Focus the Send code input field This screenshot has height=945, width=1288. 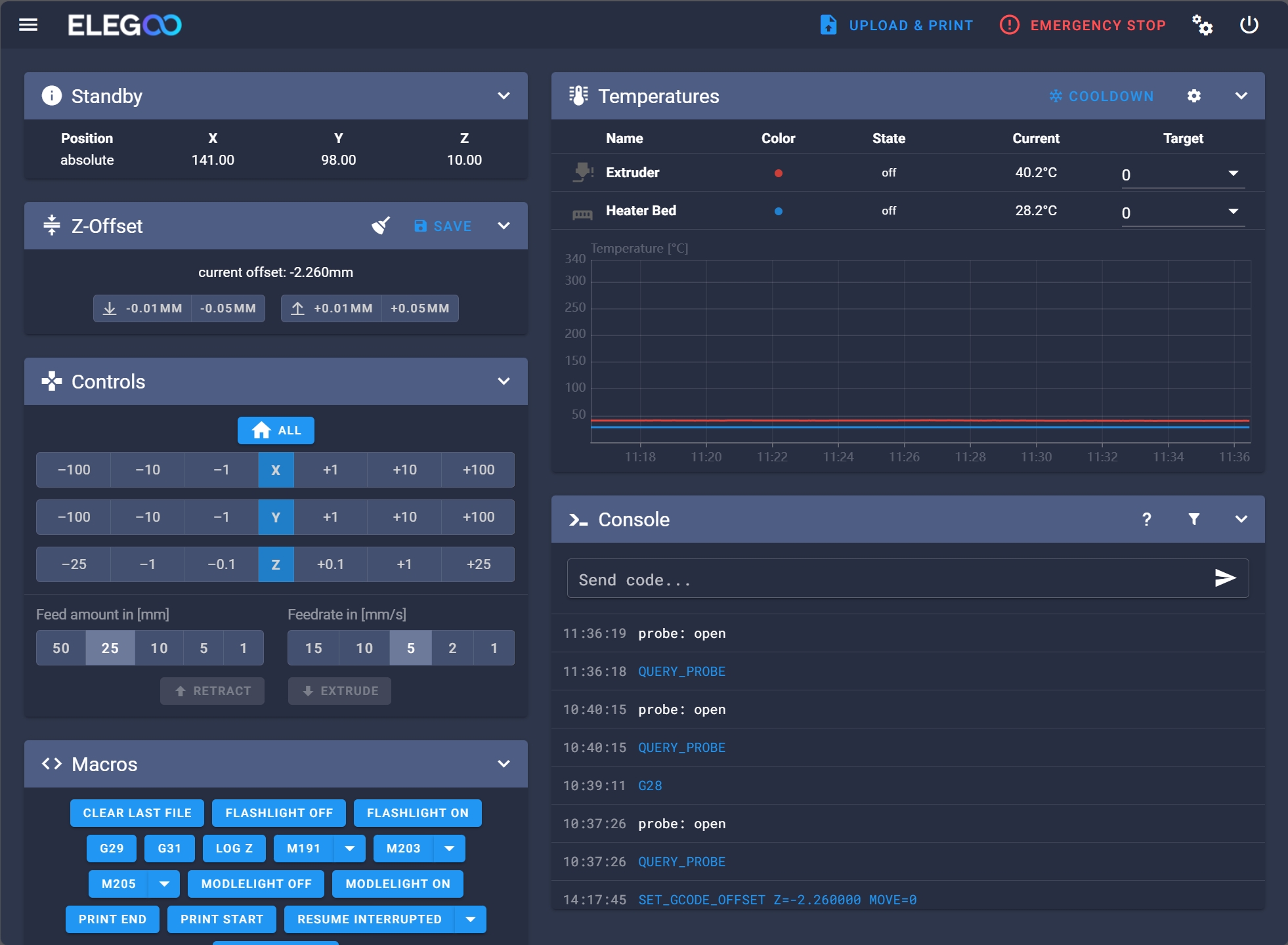click(x=886, y=579)
